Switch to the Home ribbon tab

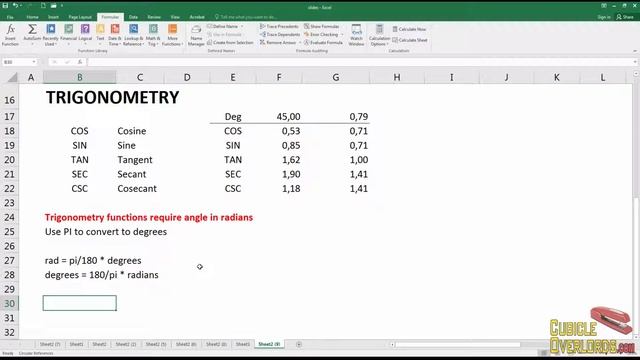pyautogui.click(x=32, y=17)
